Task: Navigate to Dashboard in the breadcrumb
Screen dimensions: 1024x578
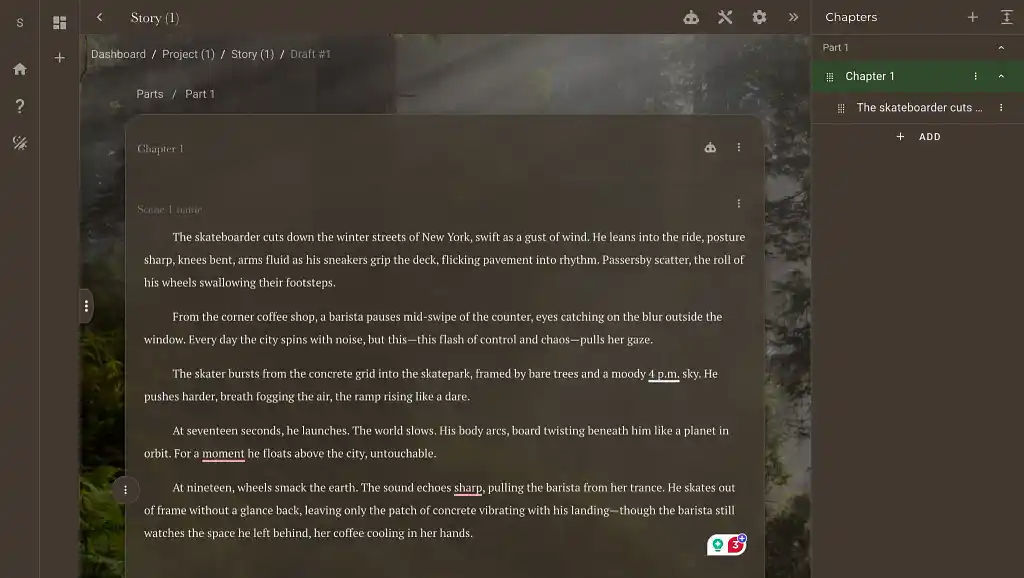Action: click(118, 54)
